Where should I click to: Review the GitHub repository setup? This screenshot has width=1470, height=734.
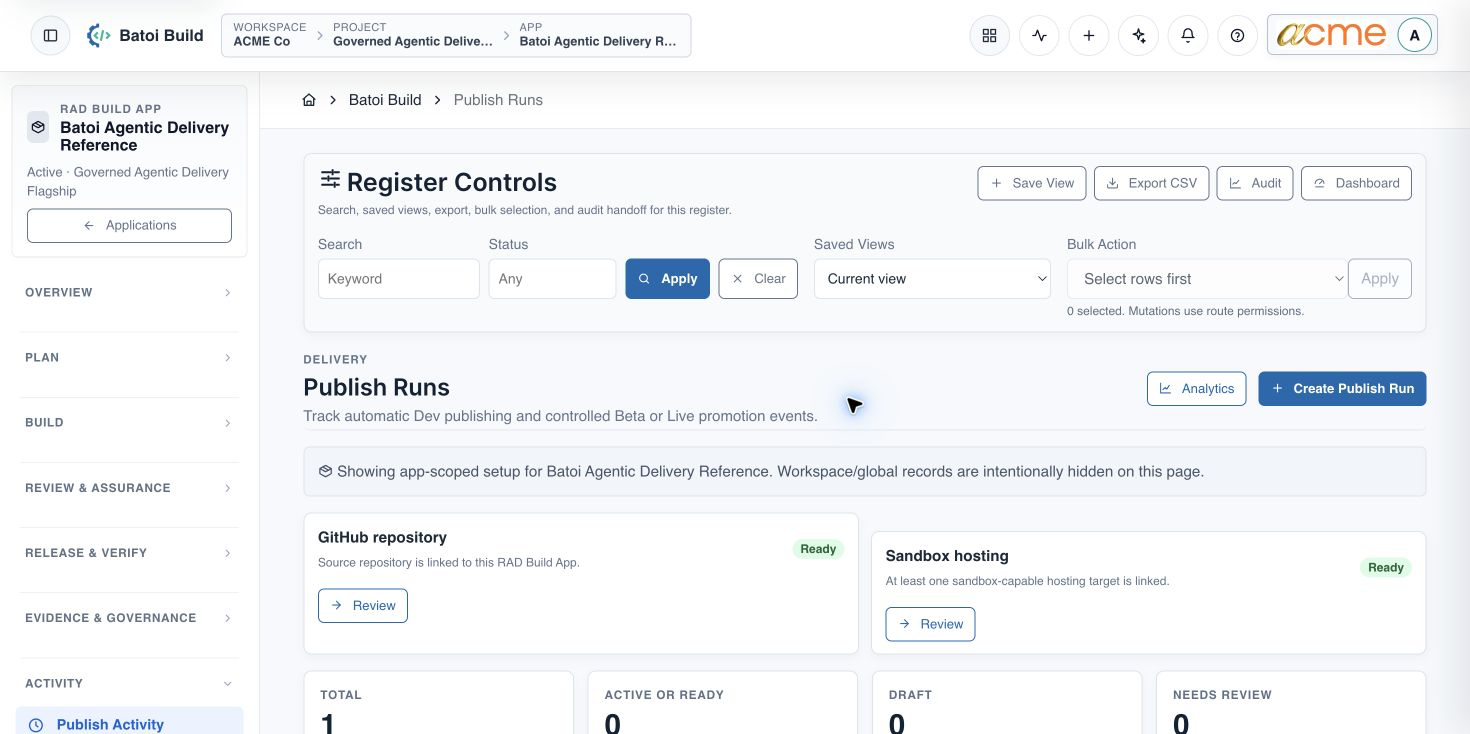click(363, 606)
